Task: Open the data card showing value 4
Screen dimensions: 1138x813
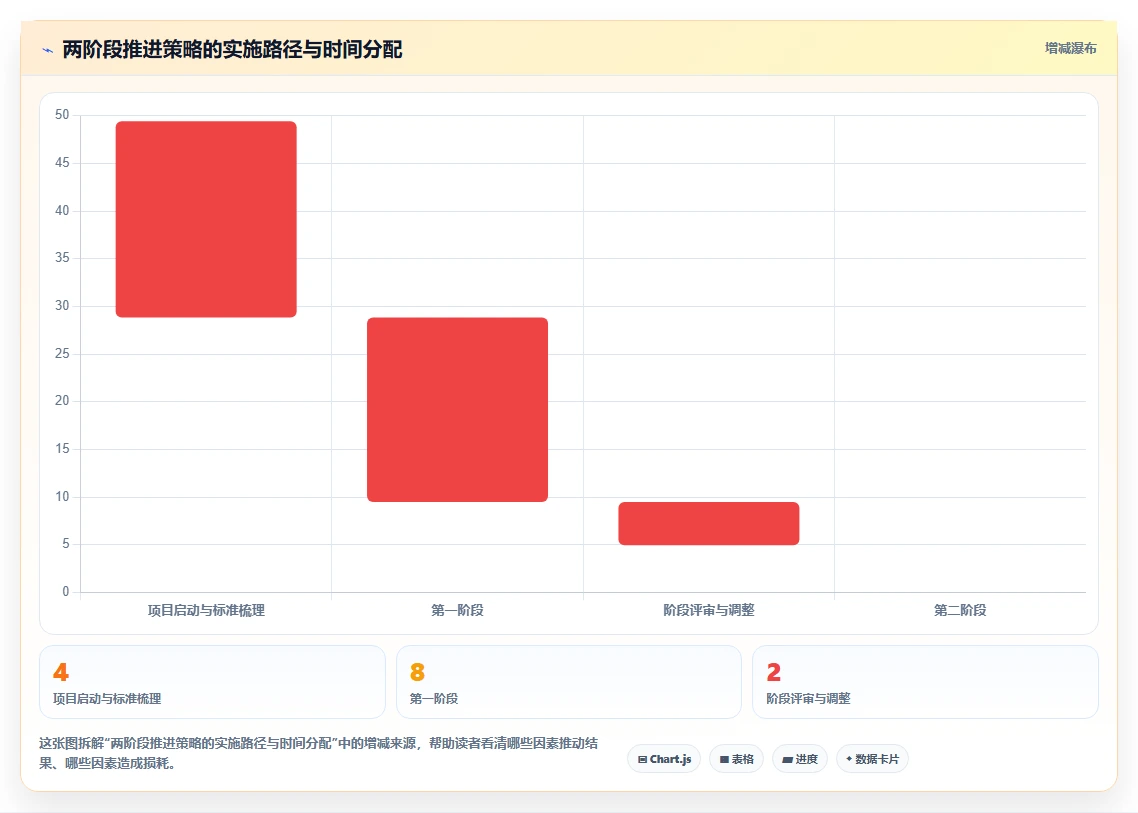Action: point(212,682)
